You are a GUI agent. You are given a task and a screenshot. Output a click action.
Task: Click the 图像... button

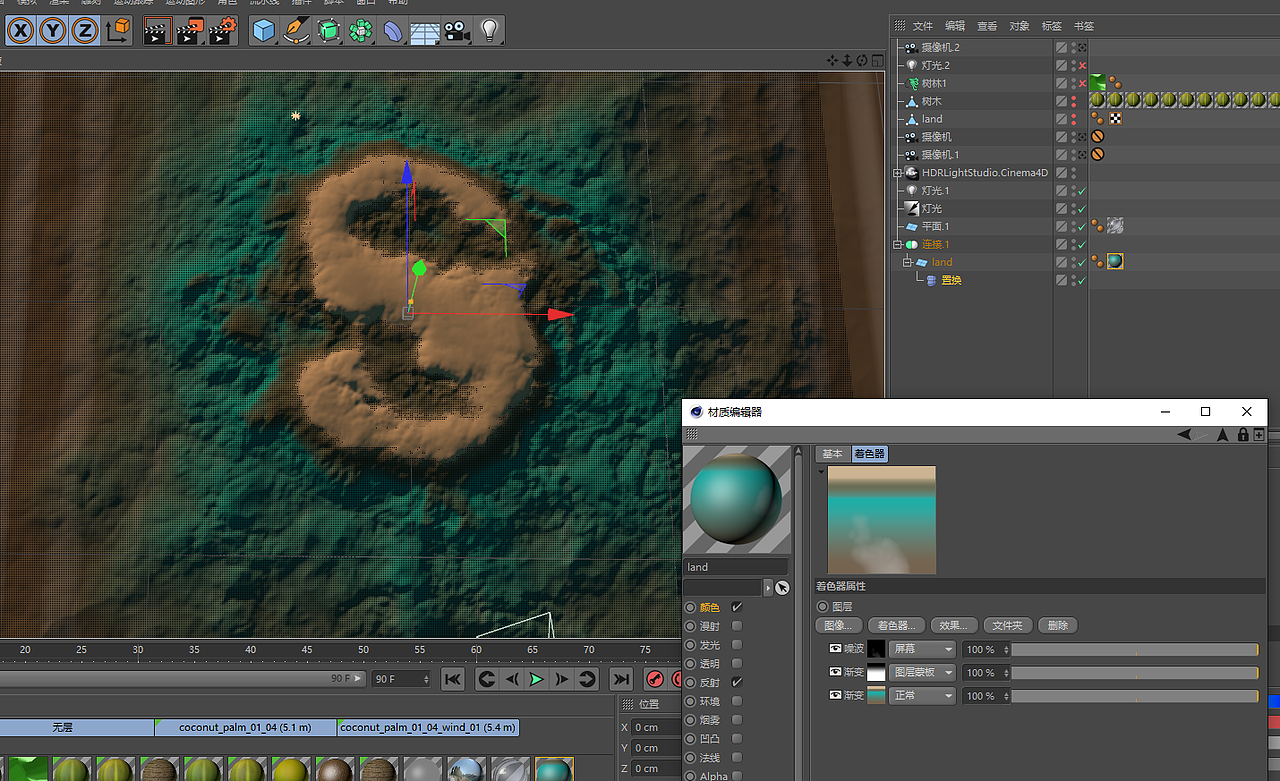click(838, 626)
